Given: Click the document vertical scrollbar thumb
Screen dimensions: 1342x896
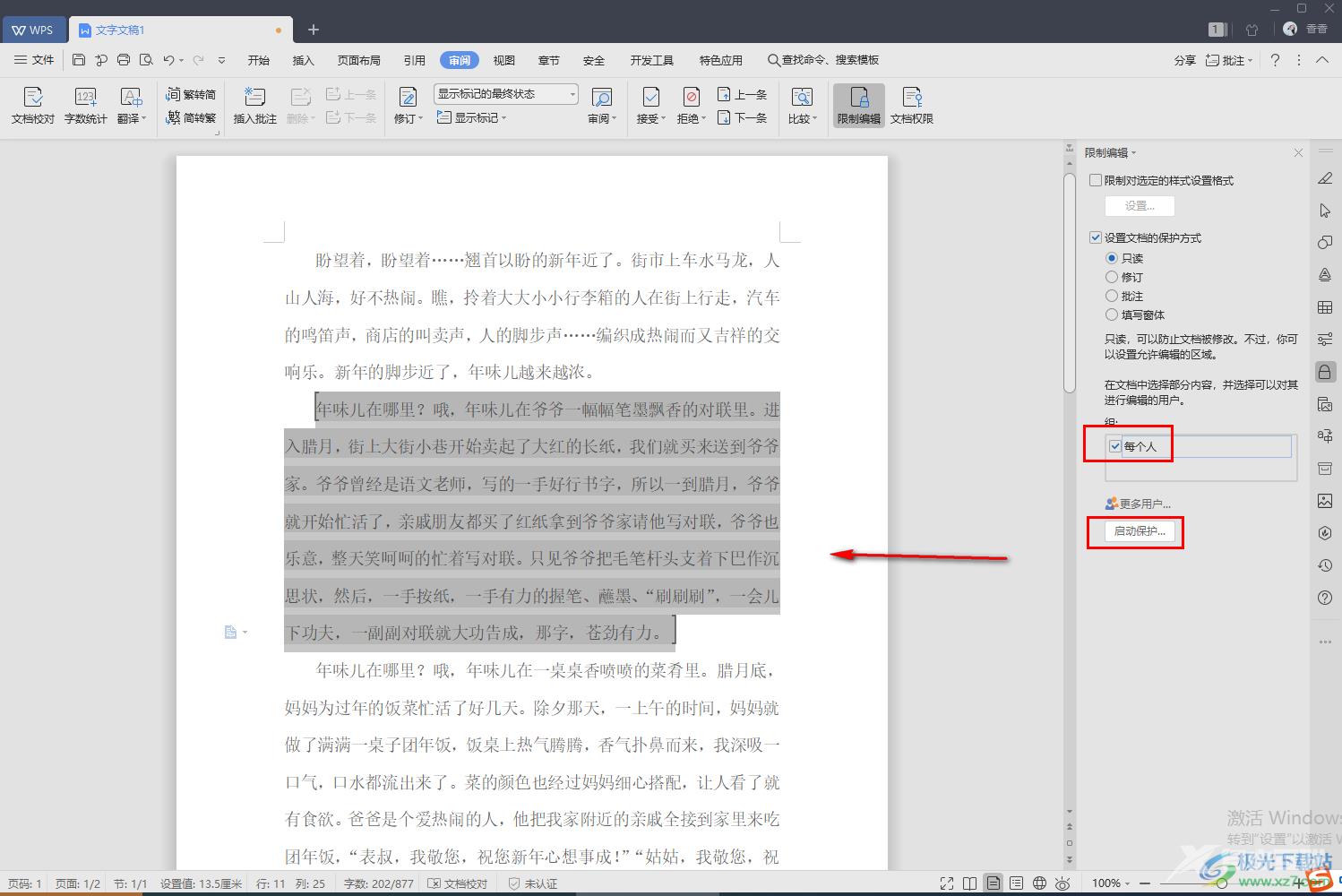Looking at the screenshot, I should point(1069,282).
